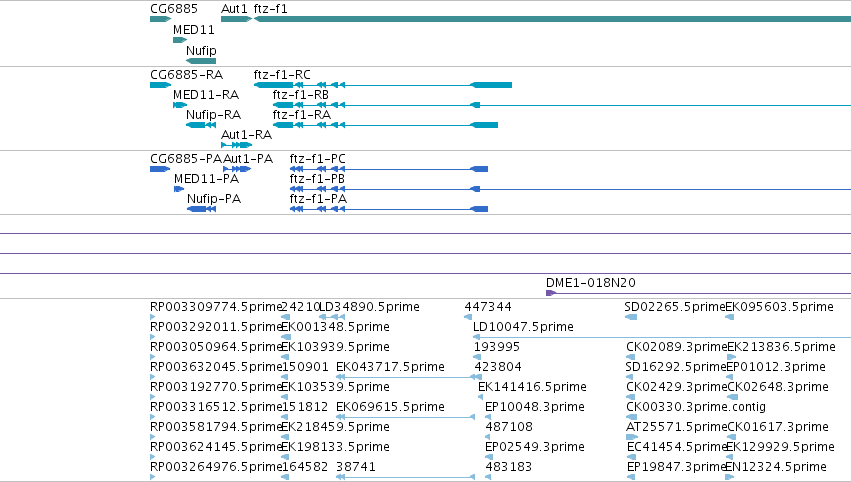851x482 pixels.
Task: Select the feature labeled 483183
Action: coord(509,466)
